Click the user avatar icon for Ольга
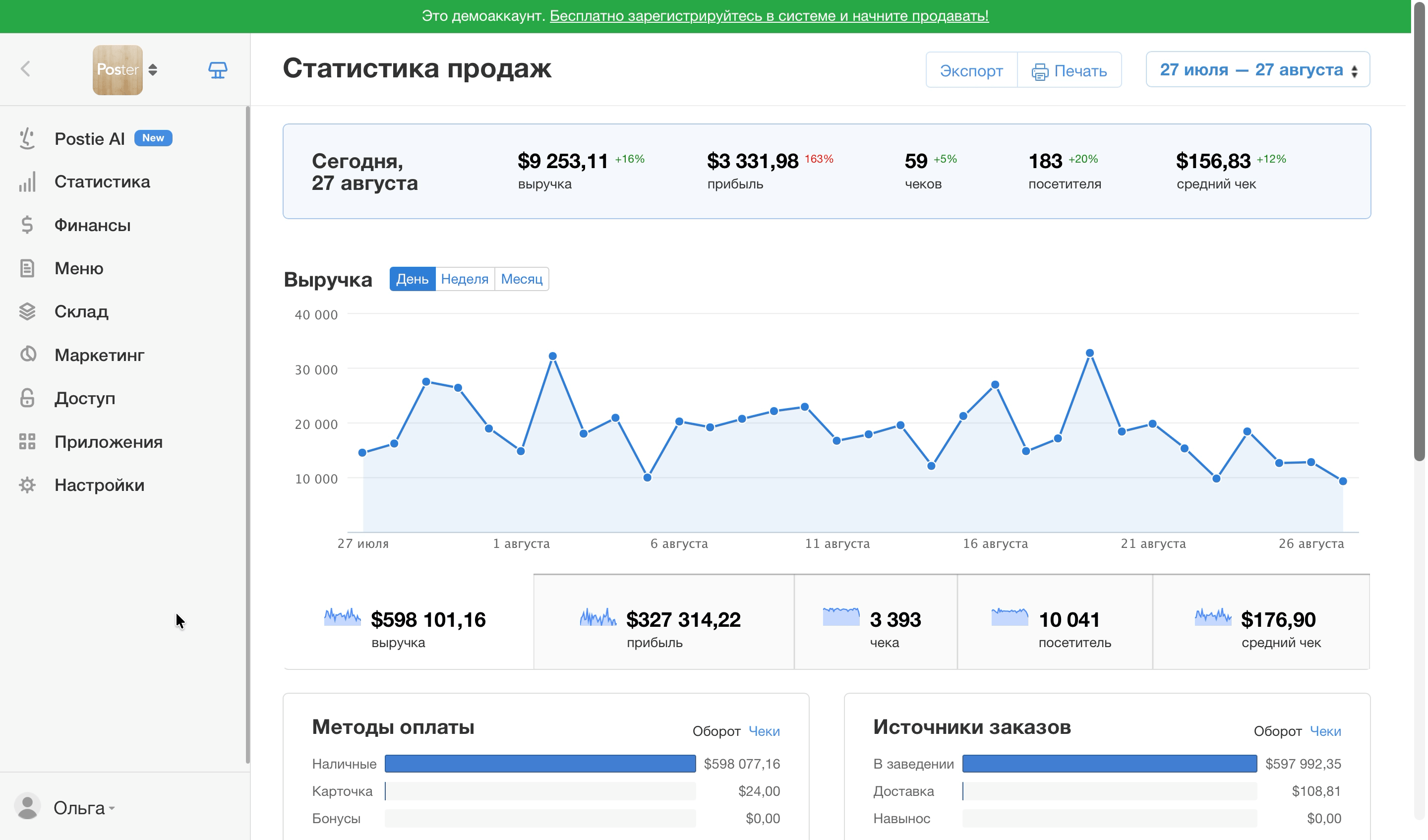1428x840 pixels. pos(27,806)
